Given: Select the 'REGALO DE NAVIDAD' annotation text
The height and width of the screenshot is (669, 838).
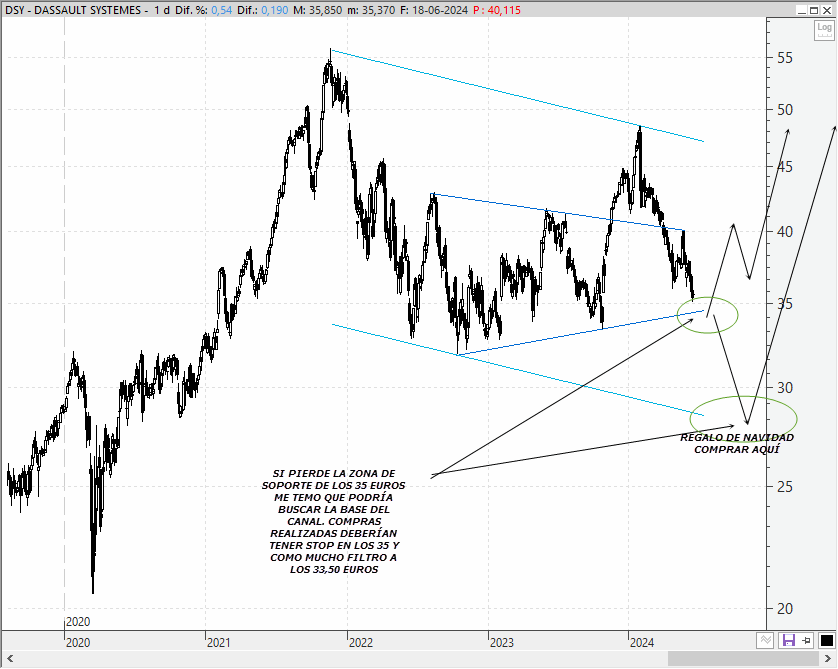Looking at the screenshot, I should pos(737,438).
